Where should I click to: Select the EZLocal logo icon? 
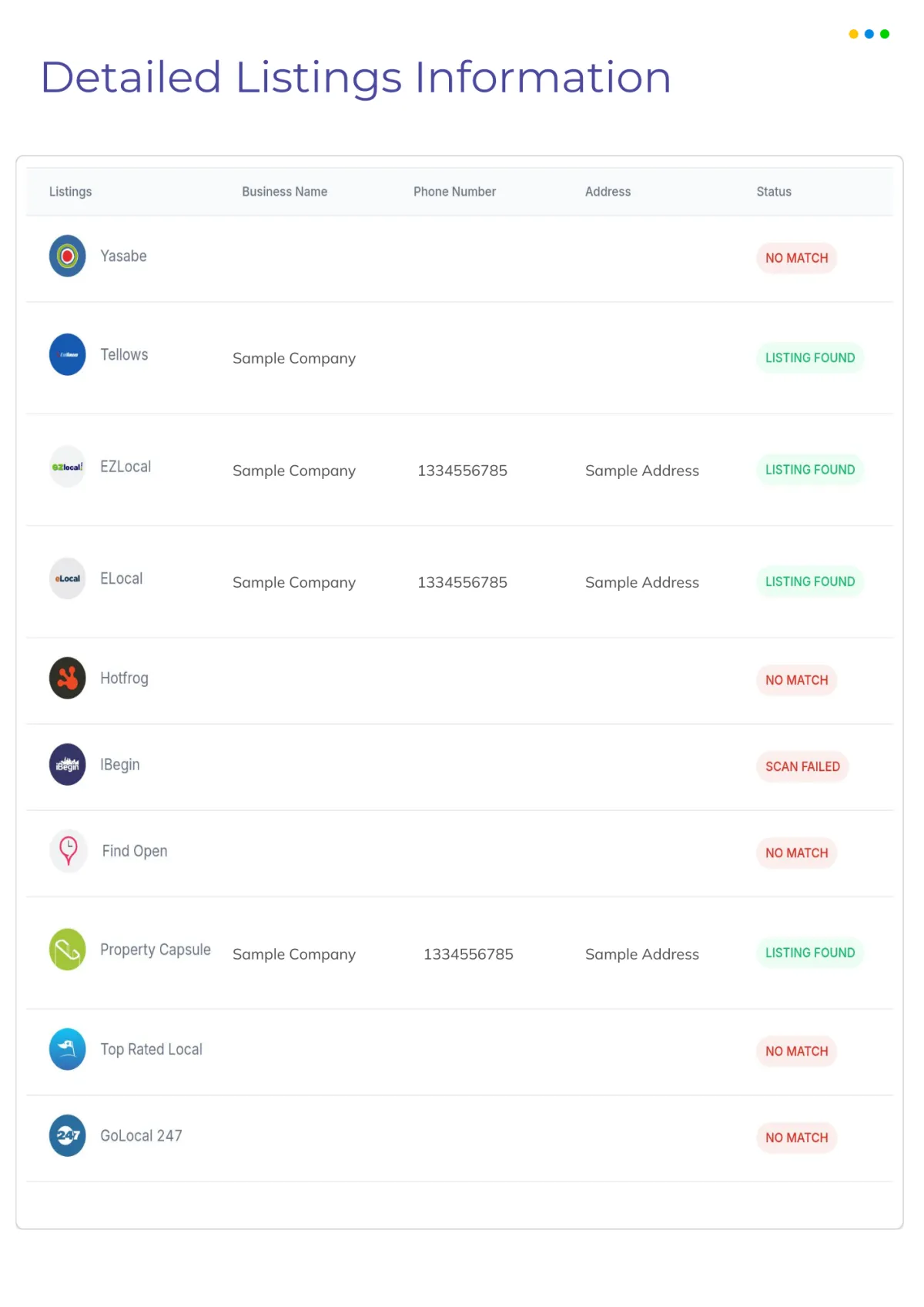coord(68,467)
